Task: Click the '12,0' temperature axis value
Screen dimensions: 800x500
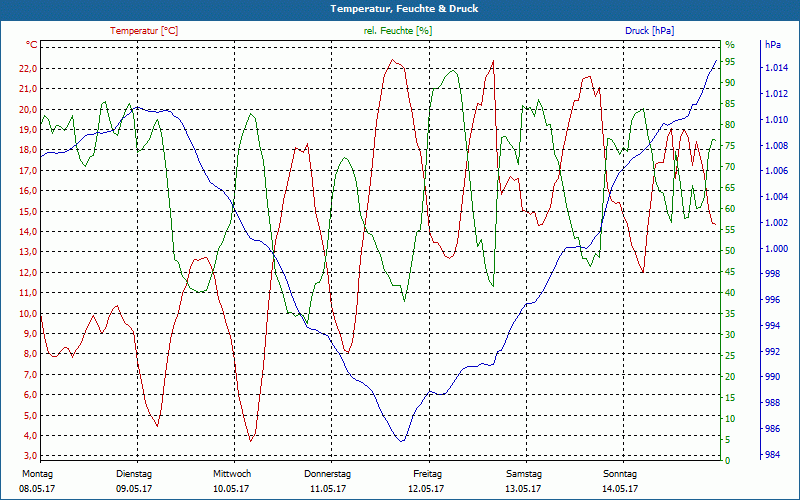Action: coord(29,272)
